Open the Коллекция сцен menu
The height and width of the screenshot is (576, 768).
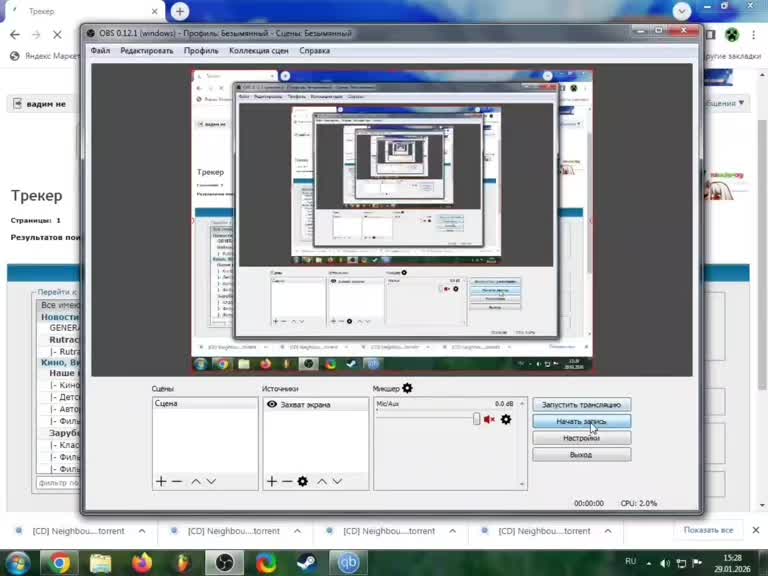(x=259, y=50)
